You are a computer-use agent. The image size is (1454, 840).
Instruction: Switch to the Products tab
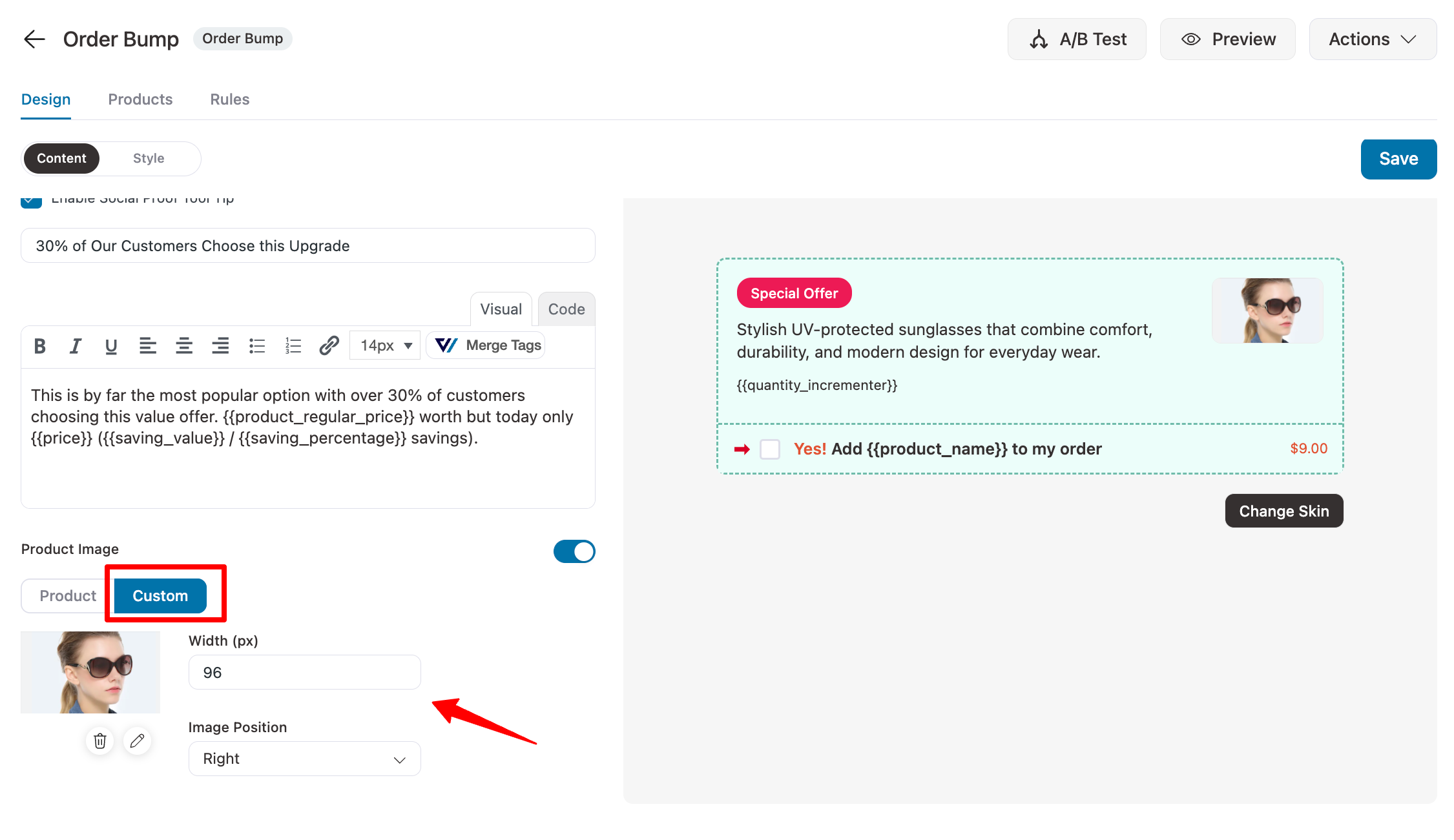[140, 99]
